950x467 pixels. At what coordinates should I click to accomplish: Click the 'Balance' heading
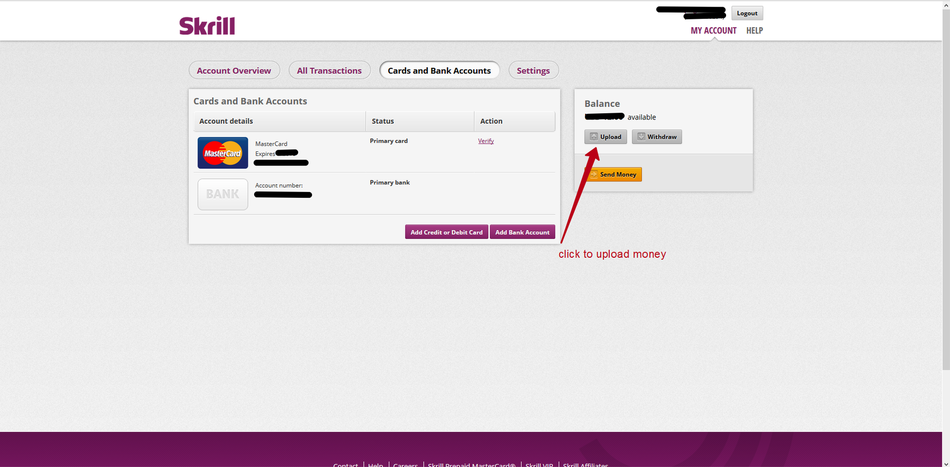[x=602, y=104]
